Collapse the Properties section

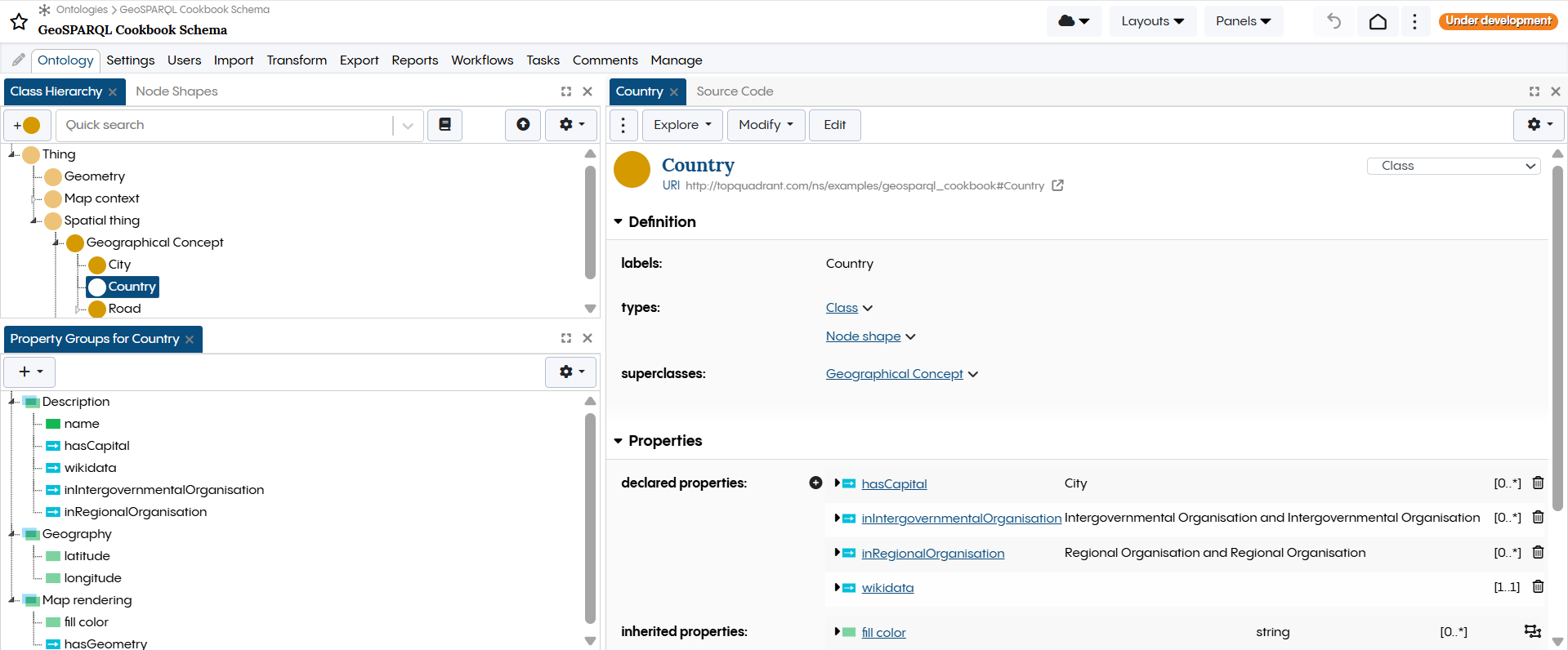(x=619, y=441)
